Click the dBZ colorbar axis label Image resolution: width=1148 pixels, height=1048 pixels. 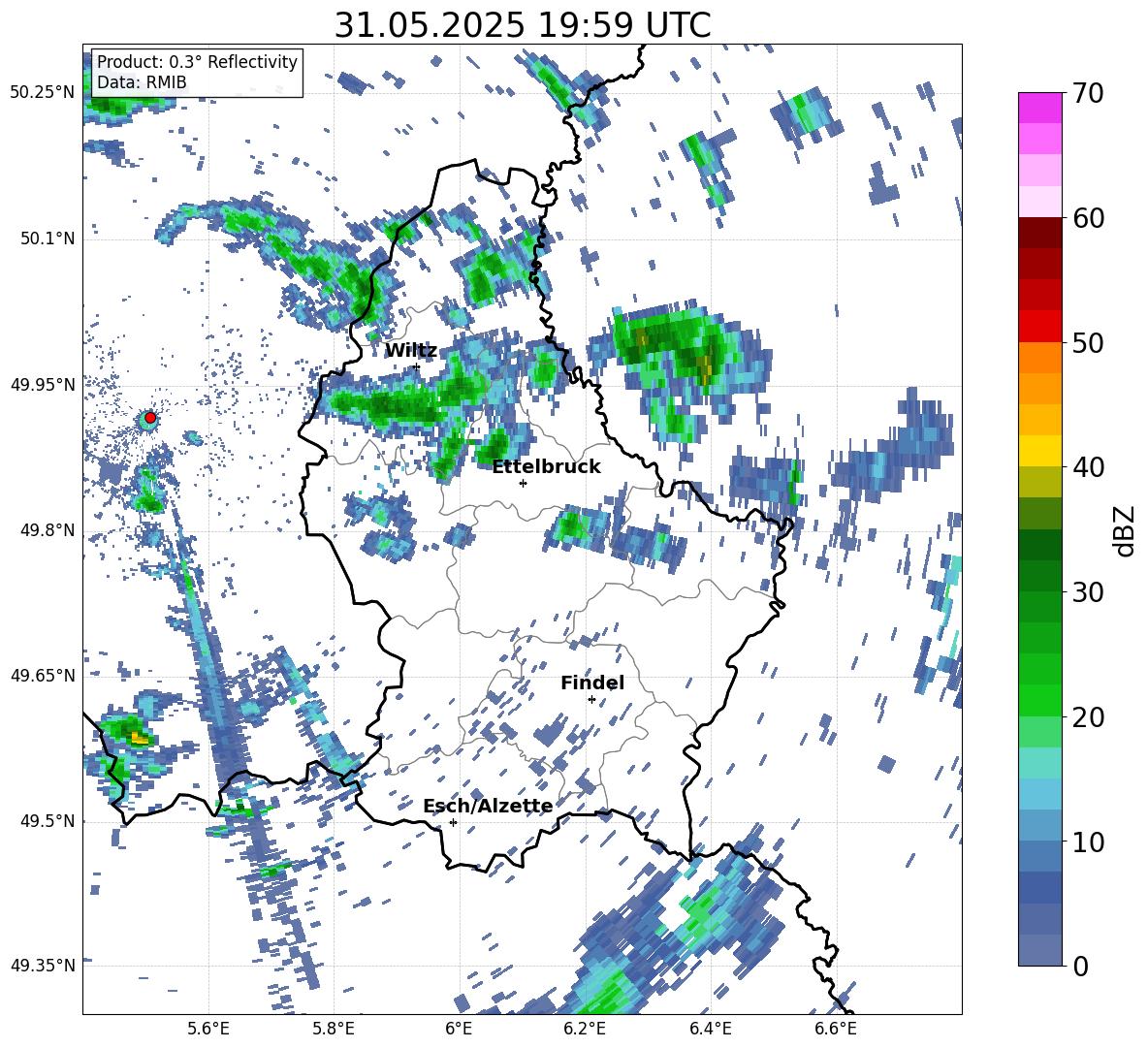coord(1125,530)
